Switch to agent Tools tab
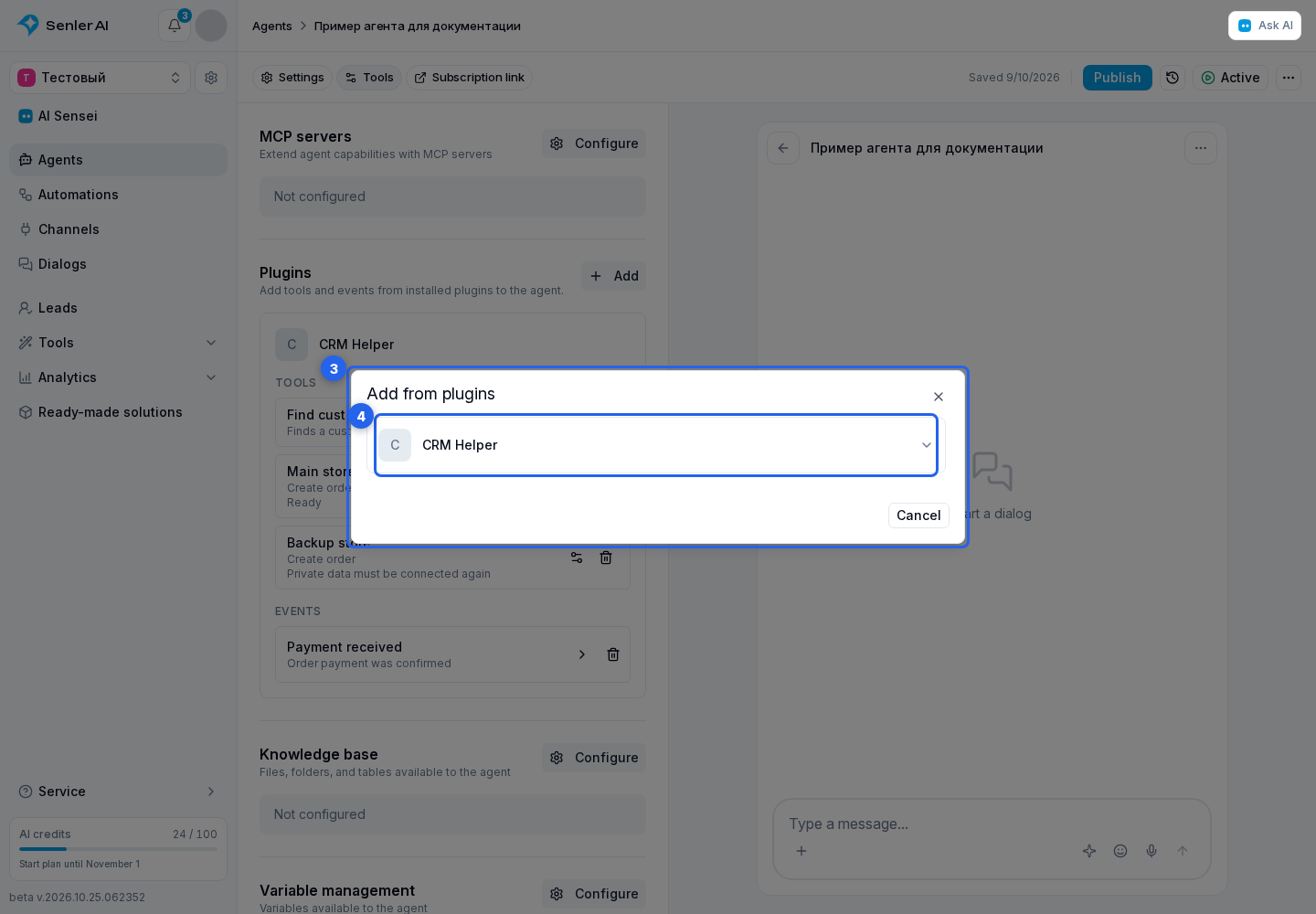The height and width of the screenshot is (914, 1316). pyautogui.click(x=369, y=78)
